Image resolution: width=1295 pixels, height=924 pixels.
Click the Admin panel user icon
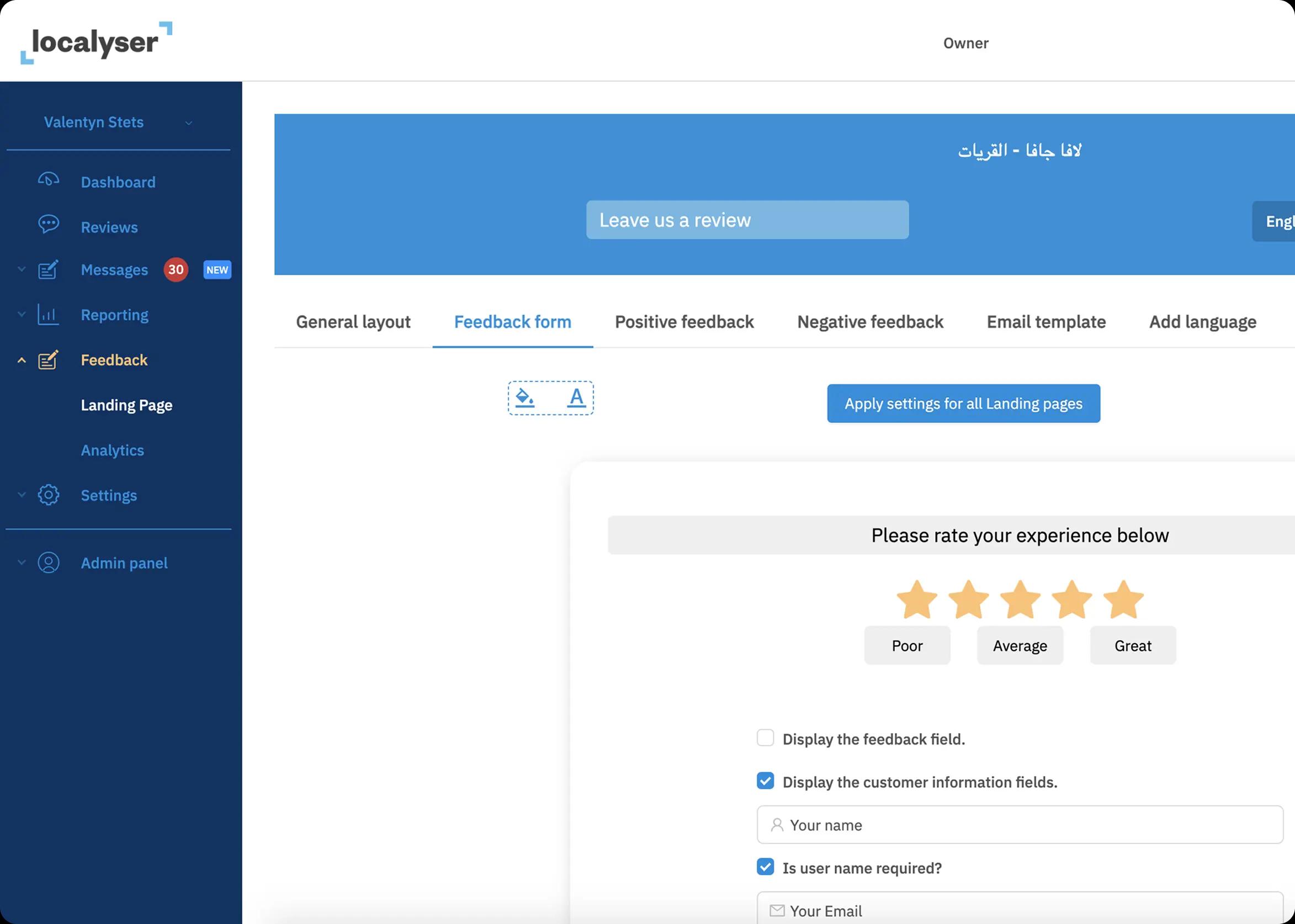point(49,562)
